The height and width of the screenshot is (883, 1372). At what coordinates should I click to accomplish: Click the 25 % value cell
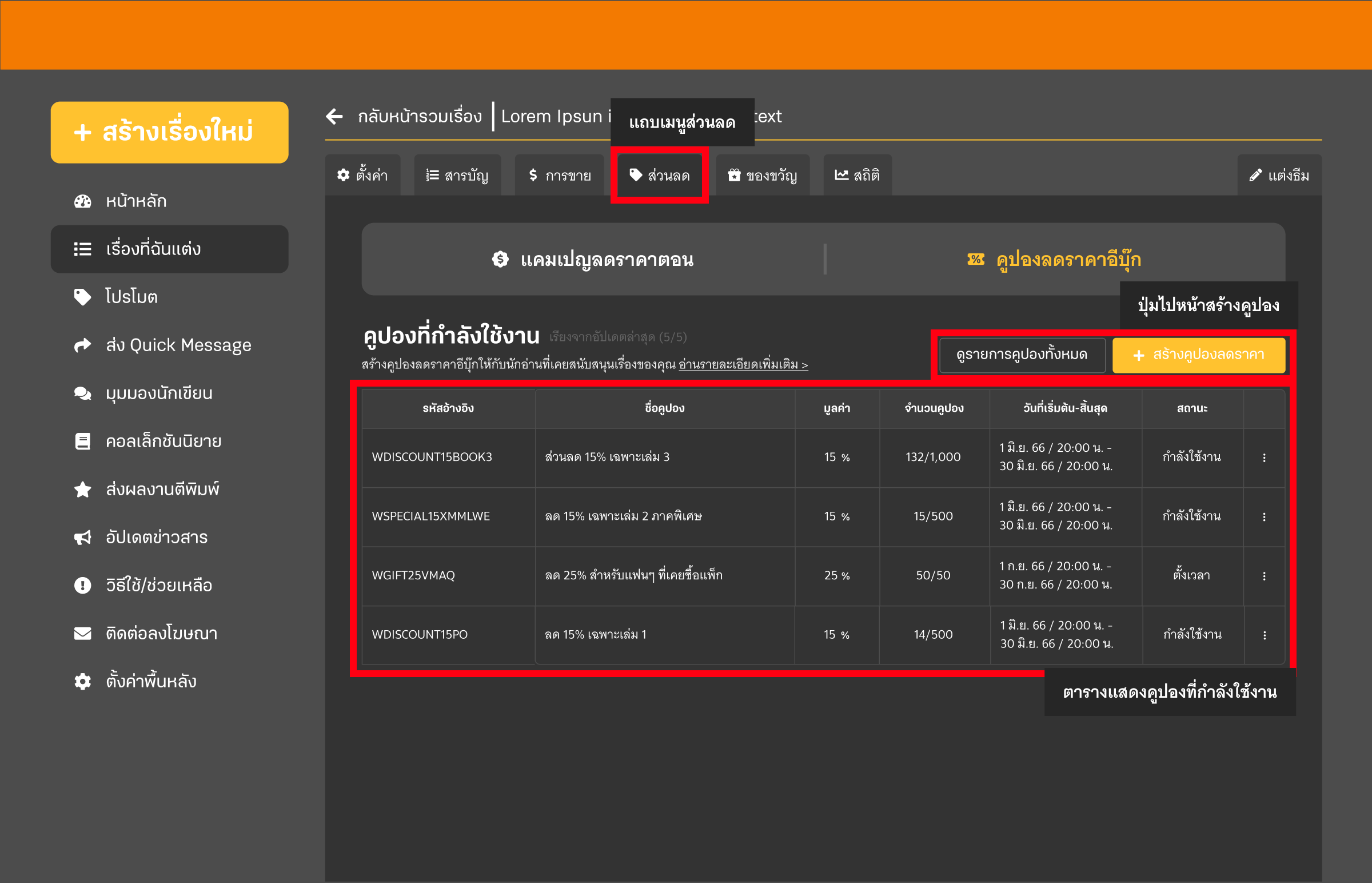click(837, 575)
